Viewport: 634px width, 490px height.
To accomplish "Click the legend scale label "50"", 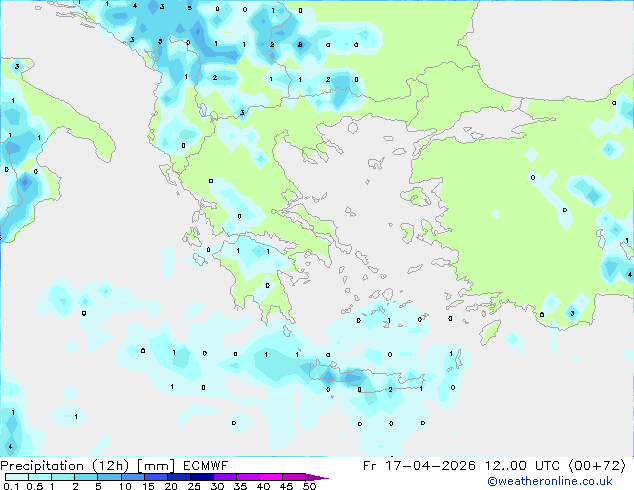I will pos(309,486).
